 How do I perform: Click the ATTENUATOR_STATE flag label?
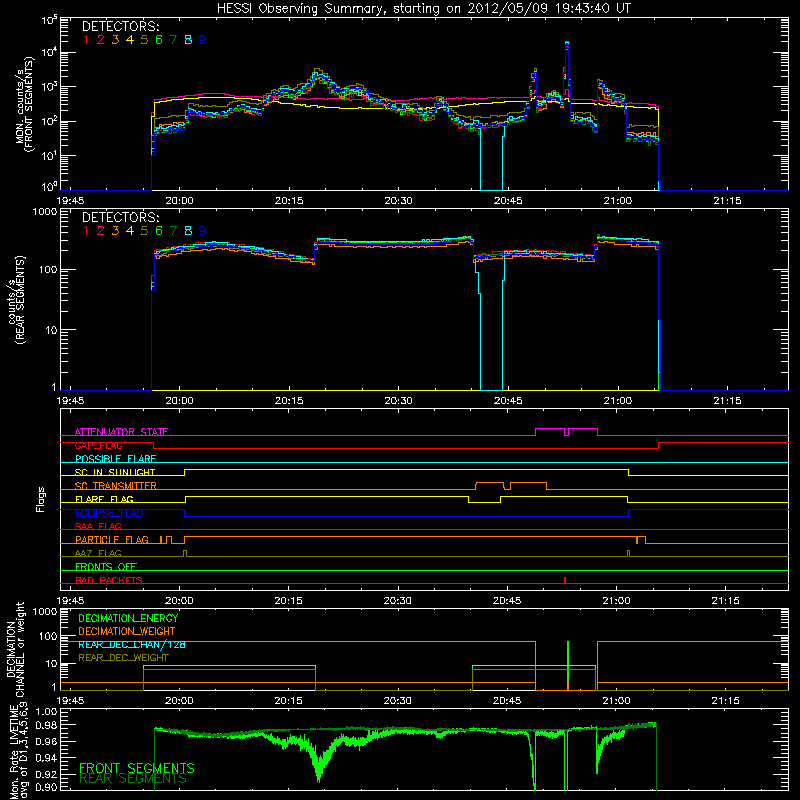(121, 432)
